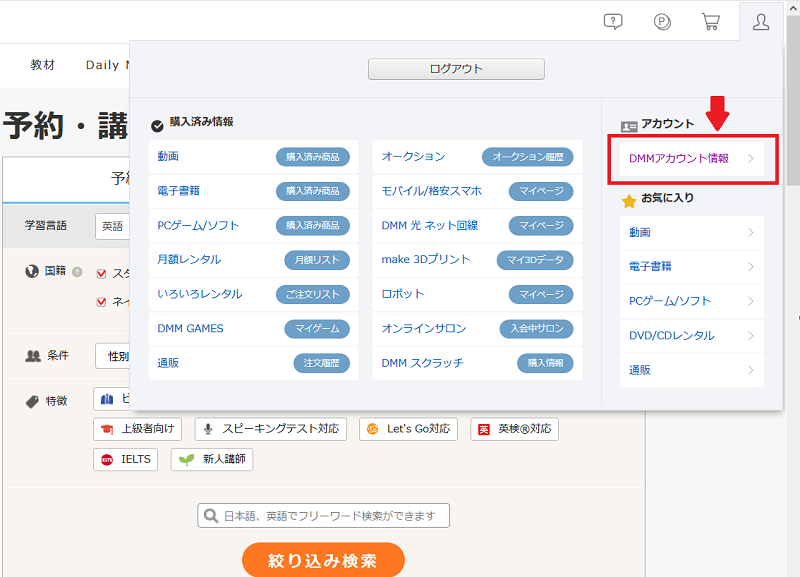Open 動画 in favorites list
Viewport: 800px width, 577px height.
(691, 232)
